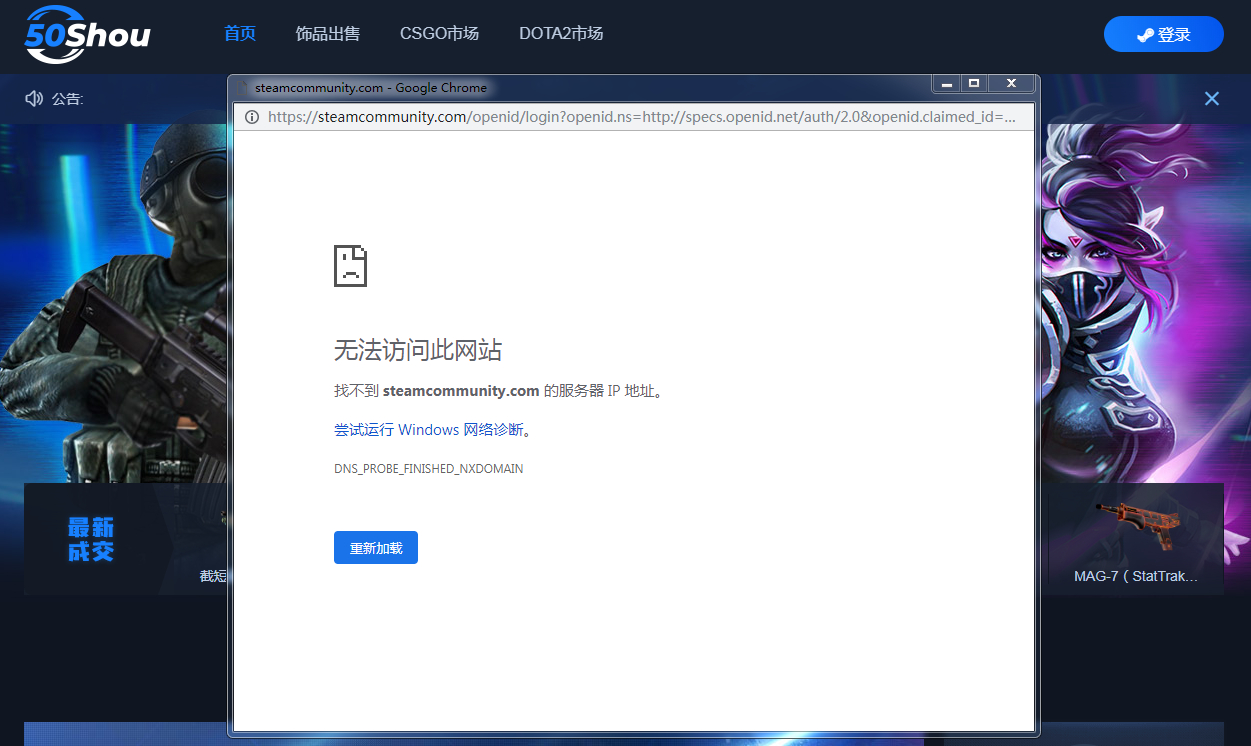The image size is (1251, 746).
Task: Open the 50Shou logo homepage link
Action: click(x=87, y=34)
